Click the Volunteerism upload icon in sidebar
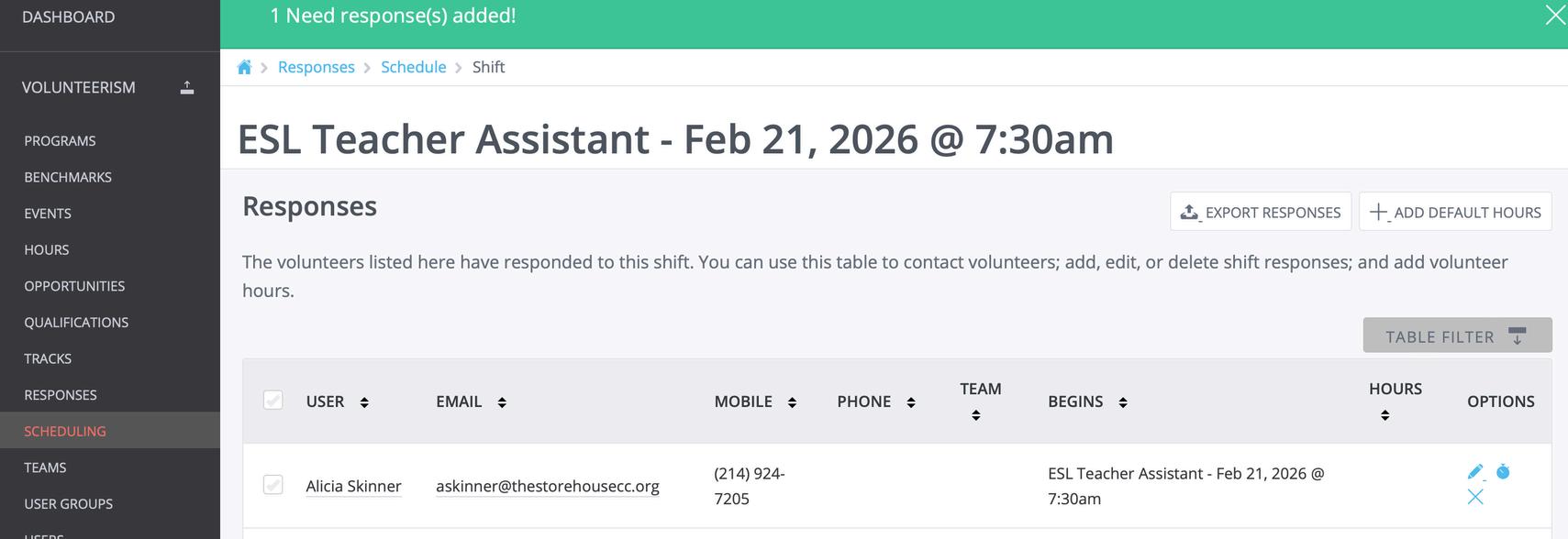This screenshot has width=1568, height=539. coord(187,88)
